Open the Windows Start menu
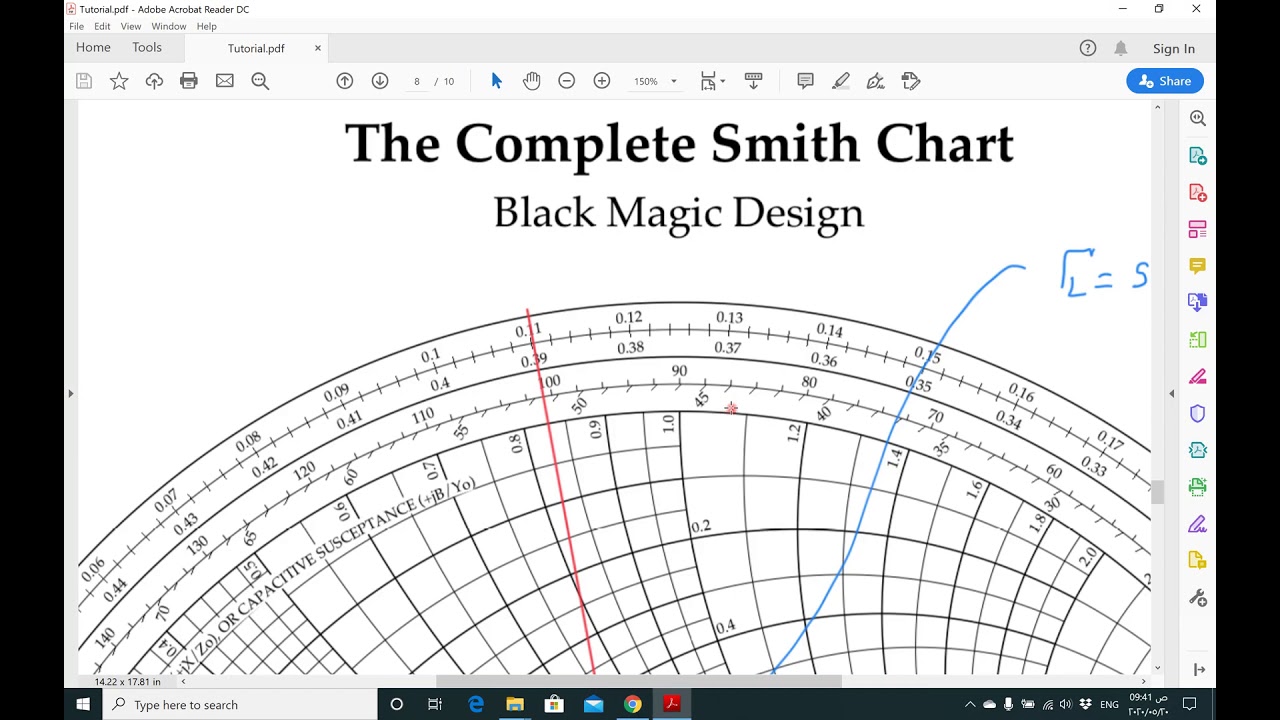The width and height of the screenshot is (1280, 720). (83, 704)
